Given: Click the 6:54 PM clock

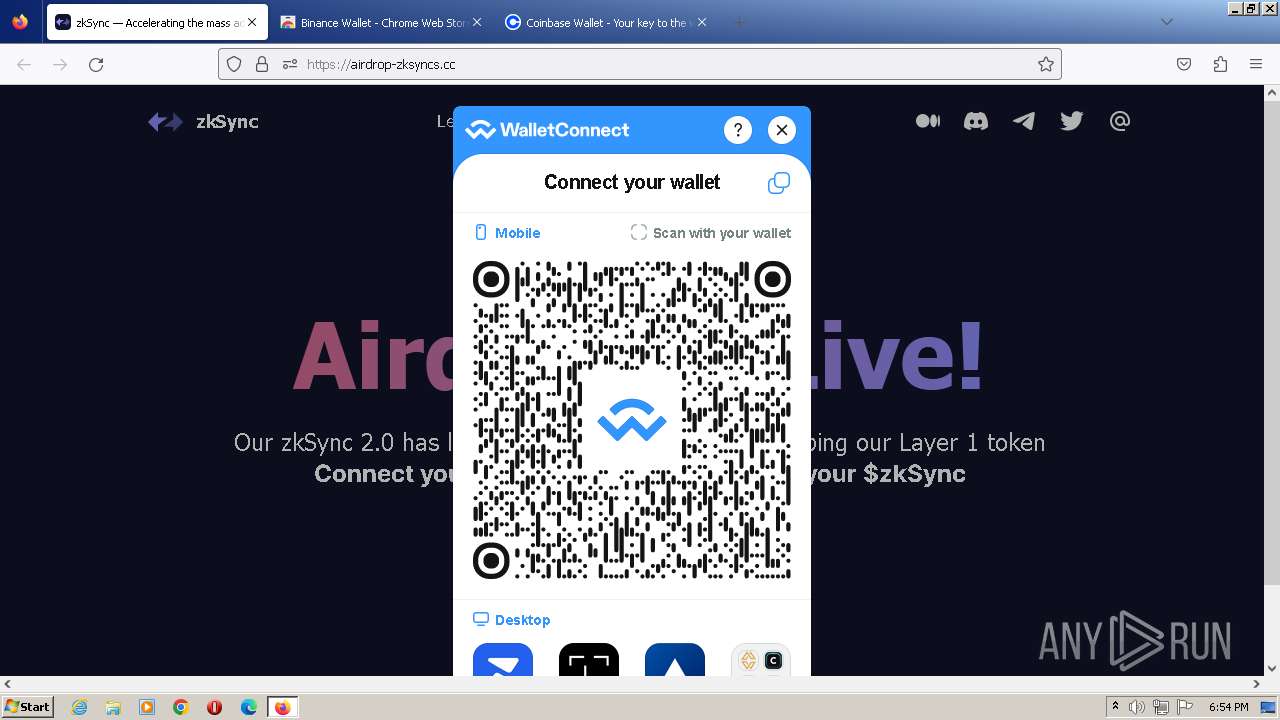Looking at the screenshot, I should [x=1228, y=707].
